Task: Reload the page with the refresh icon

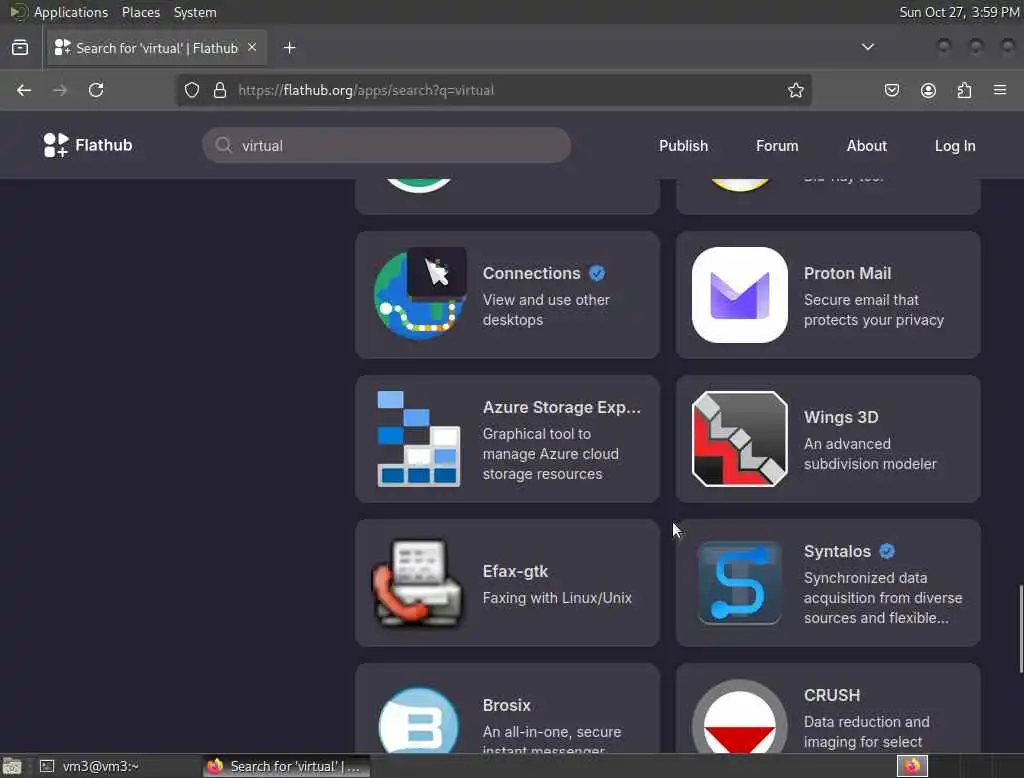Action: pos(96,90)
